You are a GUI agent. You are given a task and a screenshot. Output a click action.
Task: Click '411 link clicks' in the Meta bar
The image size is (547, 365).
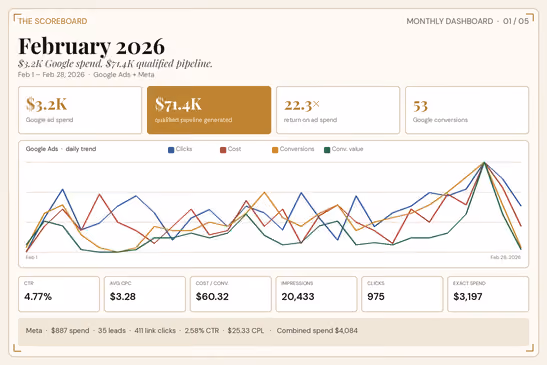point(155,330)
